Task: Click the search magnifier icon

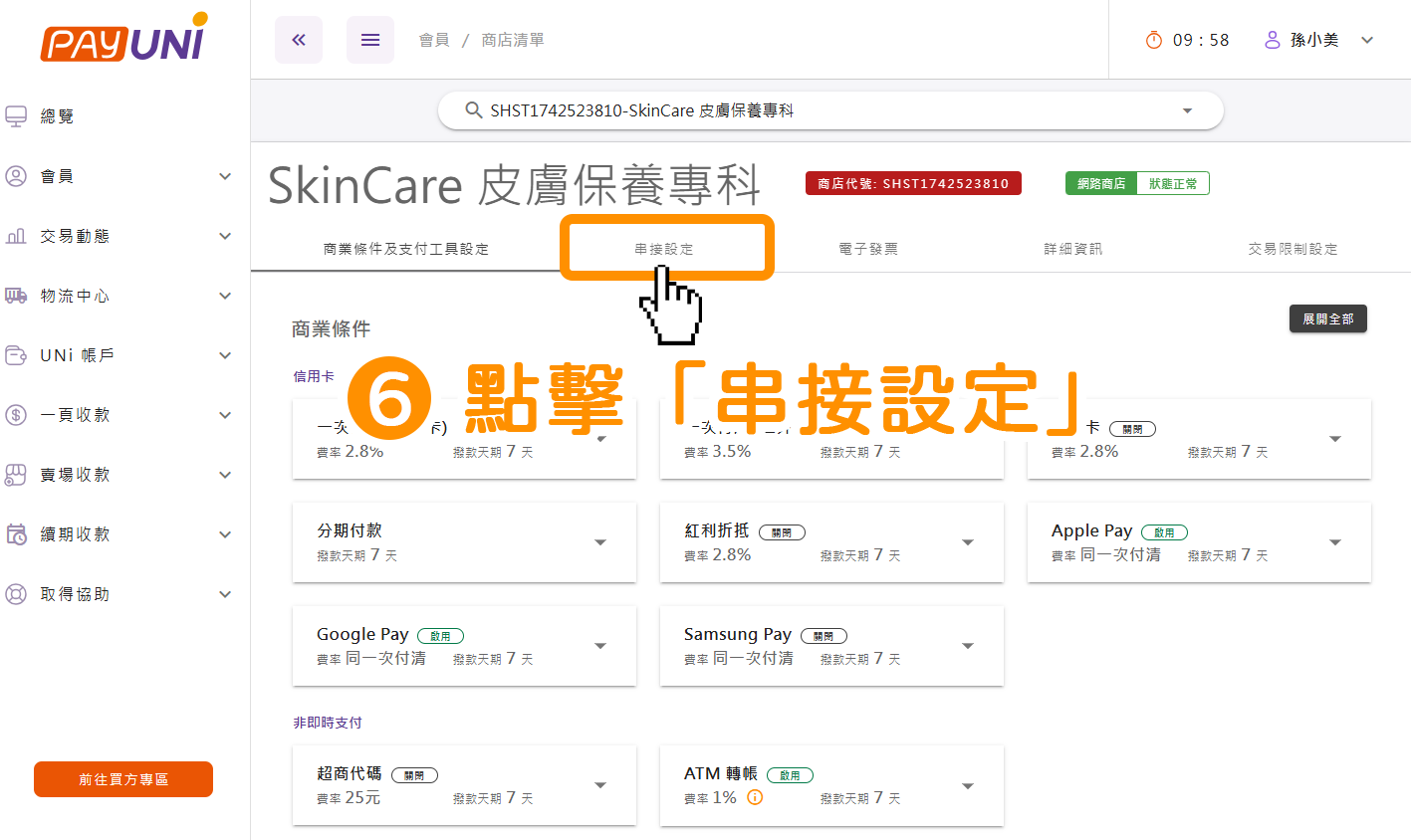Action: pyautogui.click(x=474, y=110)
